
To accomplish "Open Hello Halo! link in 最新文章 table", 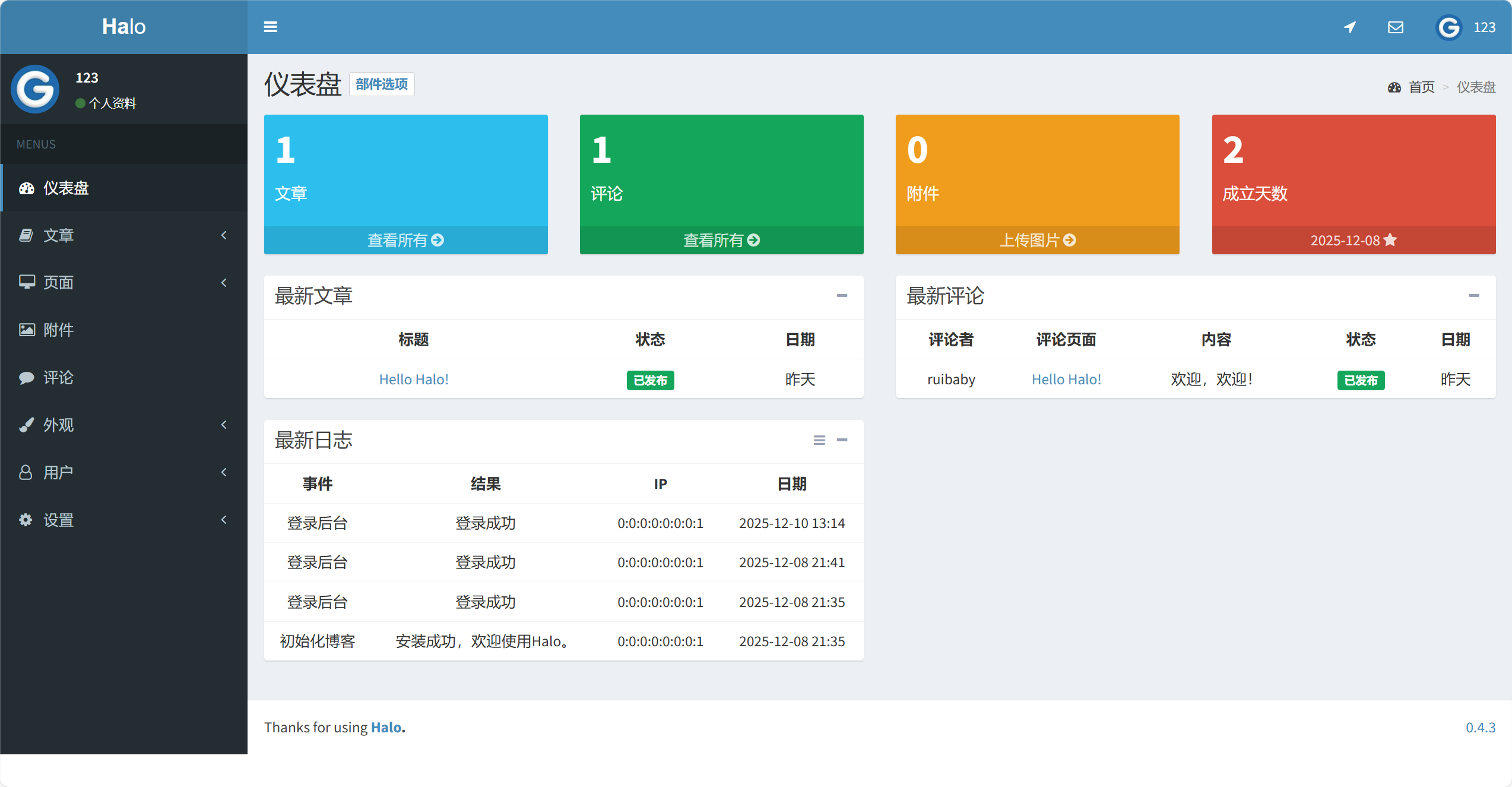I will click(414, 380).
